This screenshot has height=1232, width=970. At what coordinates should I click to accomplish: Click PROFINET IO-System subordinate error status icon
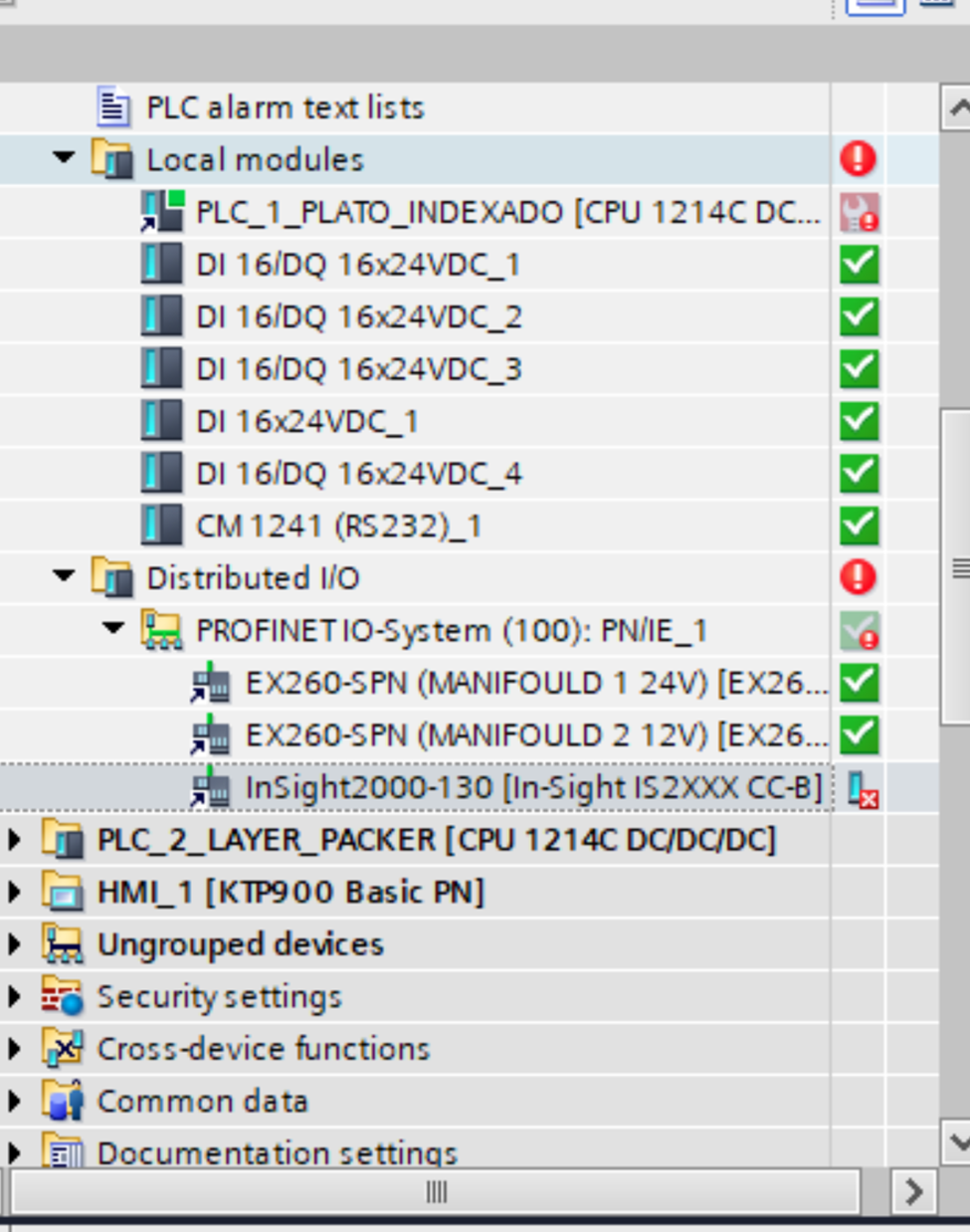(x=859, y=631)
